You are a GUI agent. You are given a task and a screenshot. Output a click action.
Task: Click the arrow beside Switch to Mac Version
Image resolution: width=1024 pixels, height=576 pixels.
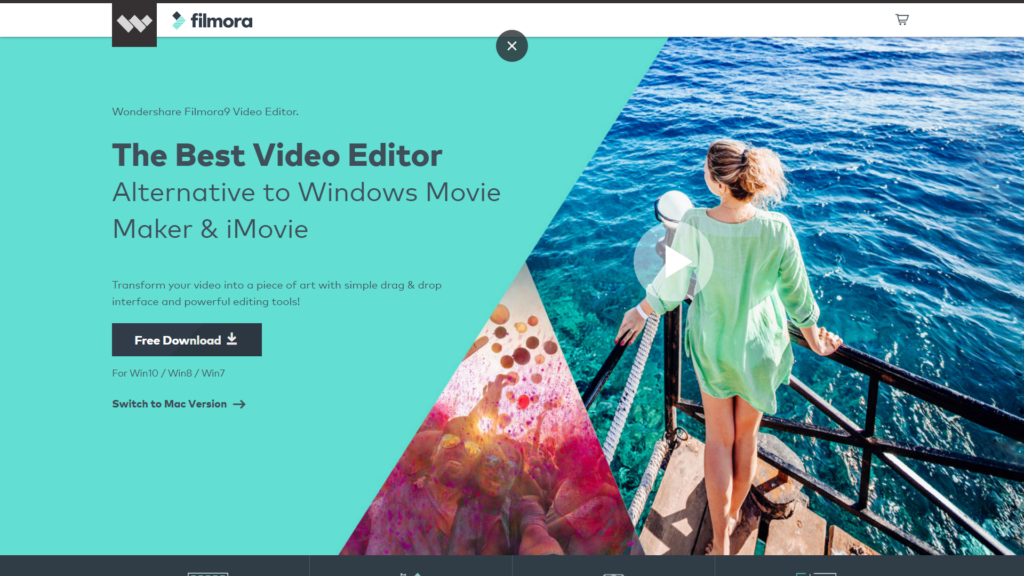(x=239, y=404)
